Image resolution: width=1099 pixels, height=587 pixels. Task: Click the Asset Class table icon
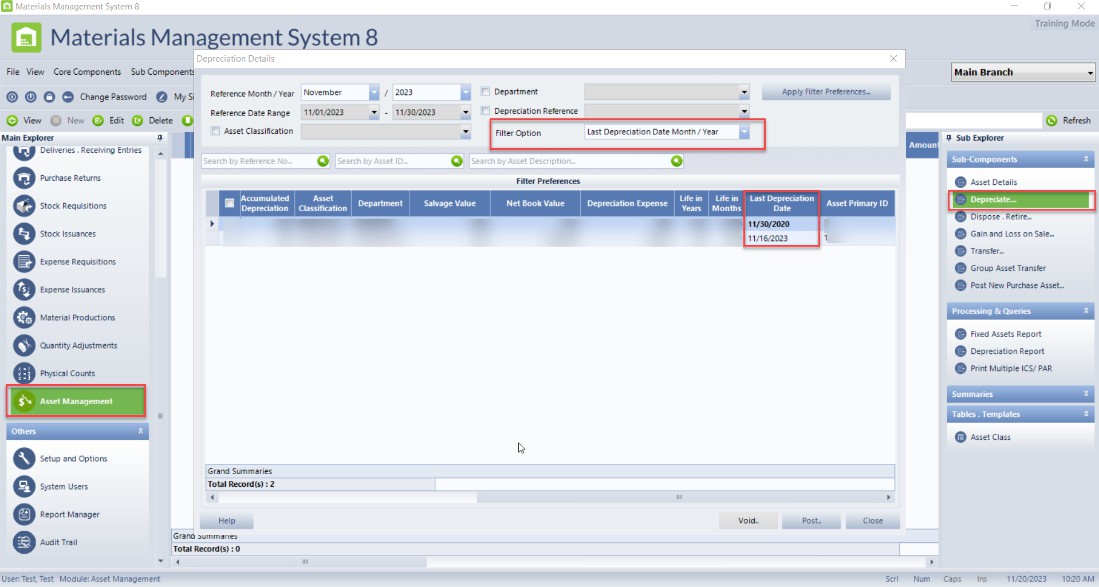coord(961,437)
